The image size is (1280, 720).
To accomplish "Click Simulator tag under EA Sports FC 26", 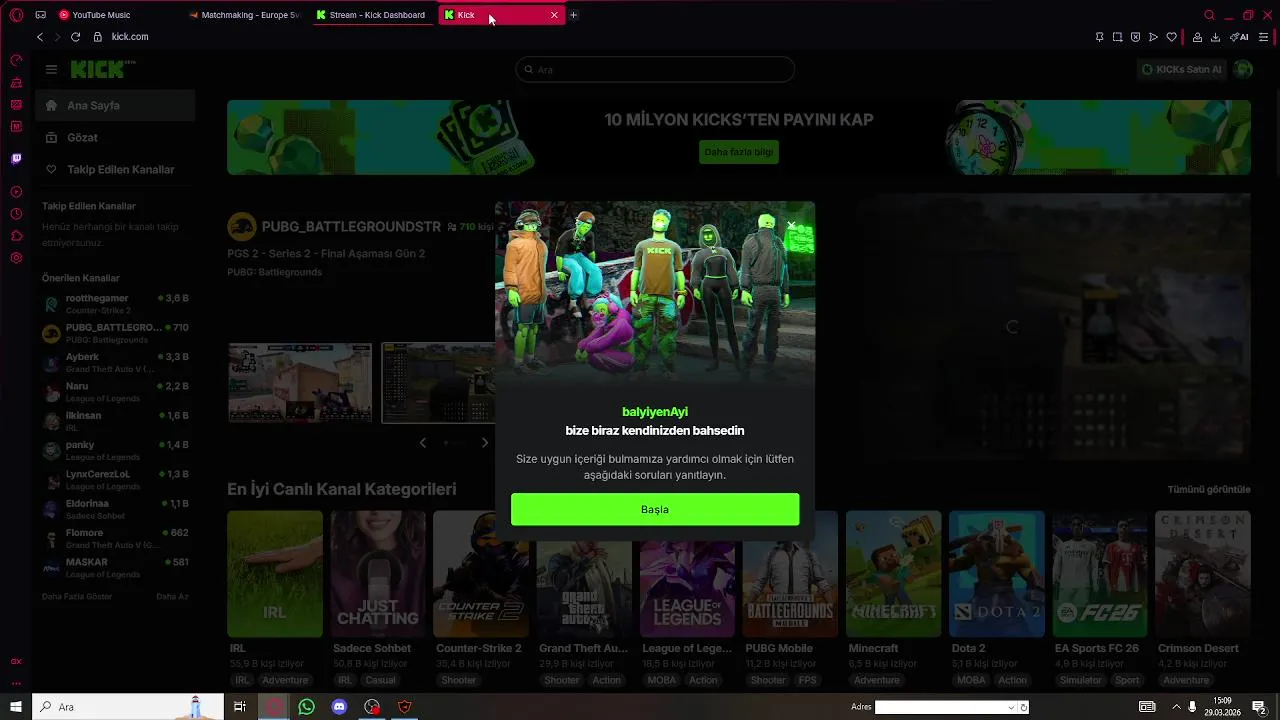I will coord(1080,680).
